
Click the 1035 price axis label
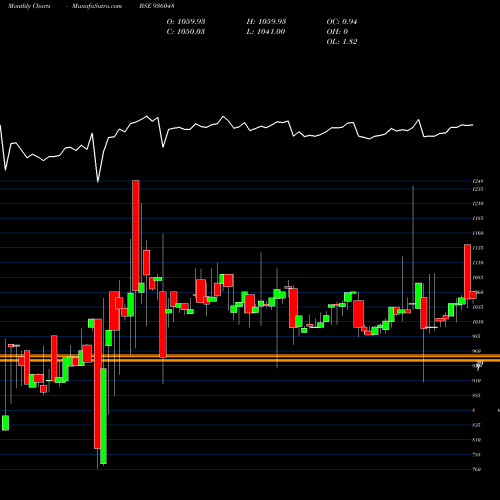tap(478, 307)
